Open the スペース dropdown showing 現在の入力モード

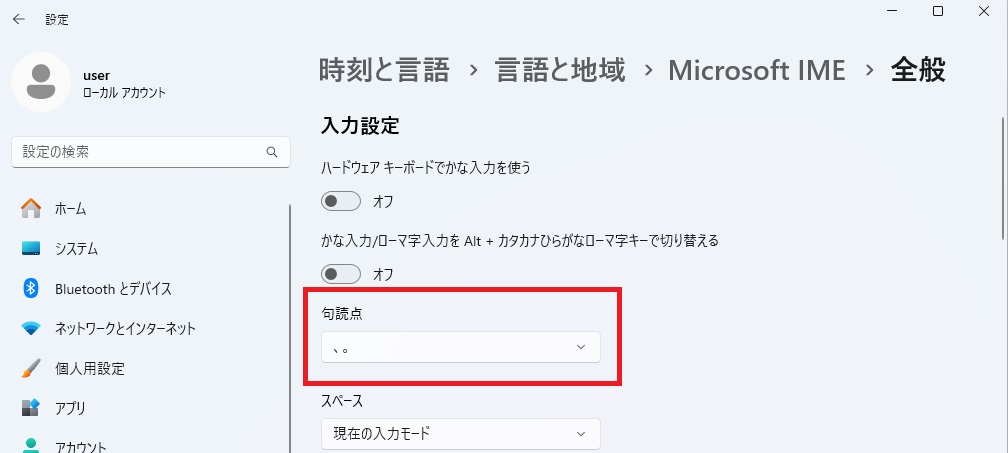460,434
